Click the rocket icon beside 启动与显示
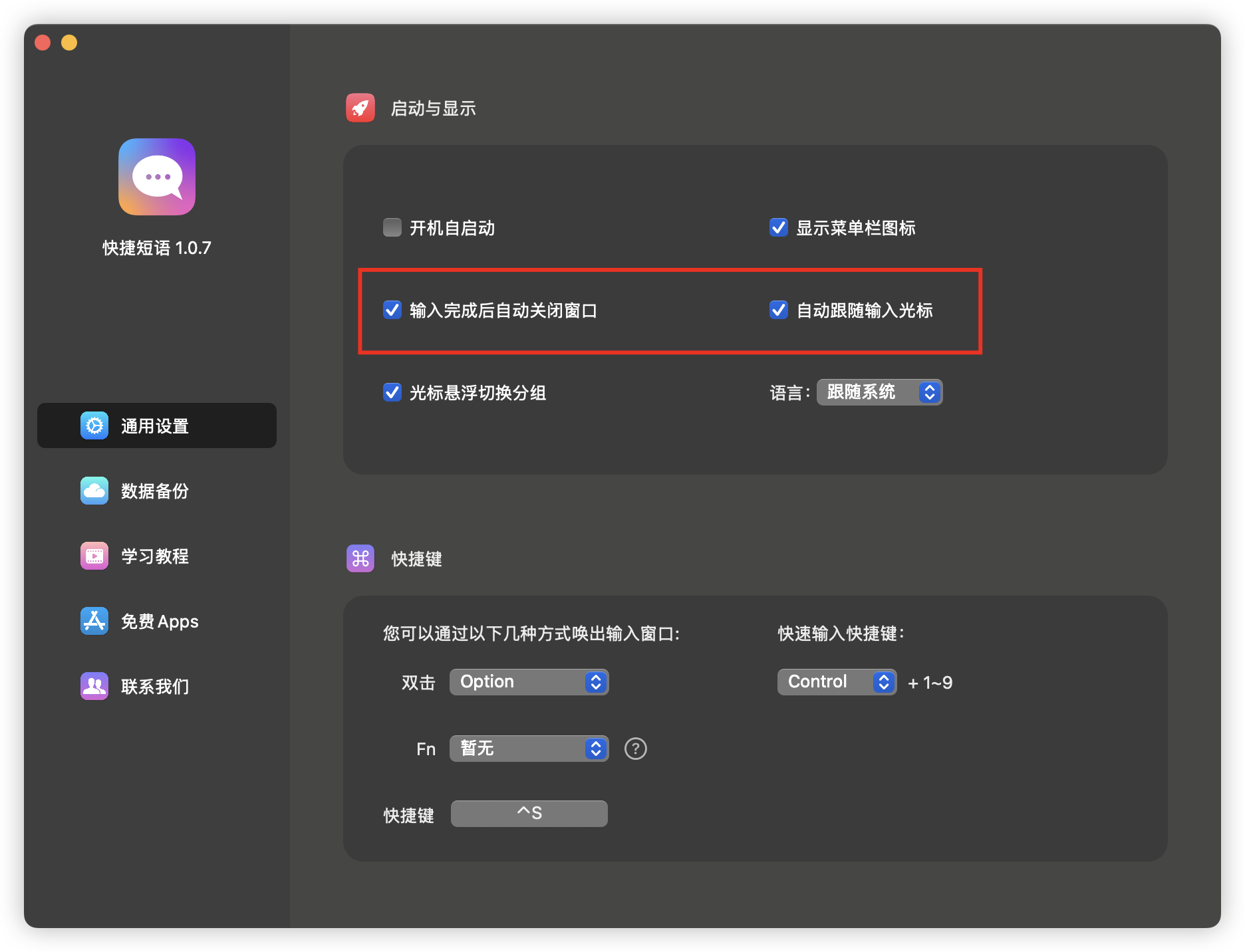Screen dimensions: 1245x952 360,108
